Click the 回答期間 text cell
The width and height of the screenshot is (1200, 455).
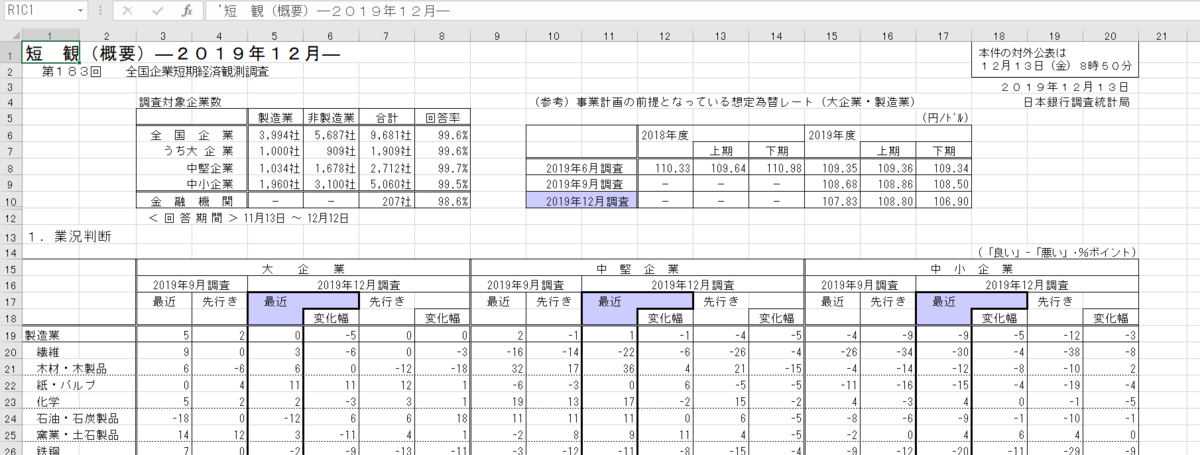coord(249,217)
